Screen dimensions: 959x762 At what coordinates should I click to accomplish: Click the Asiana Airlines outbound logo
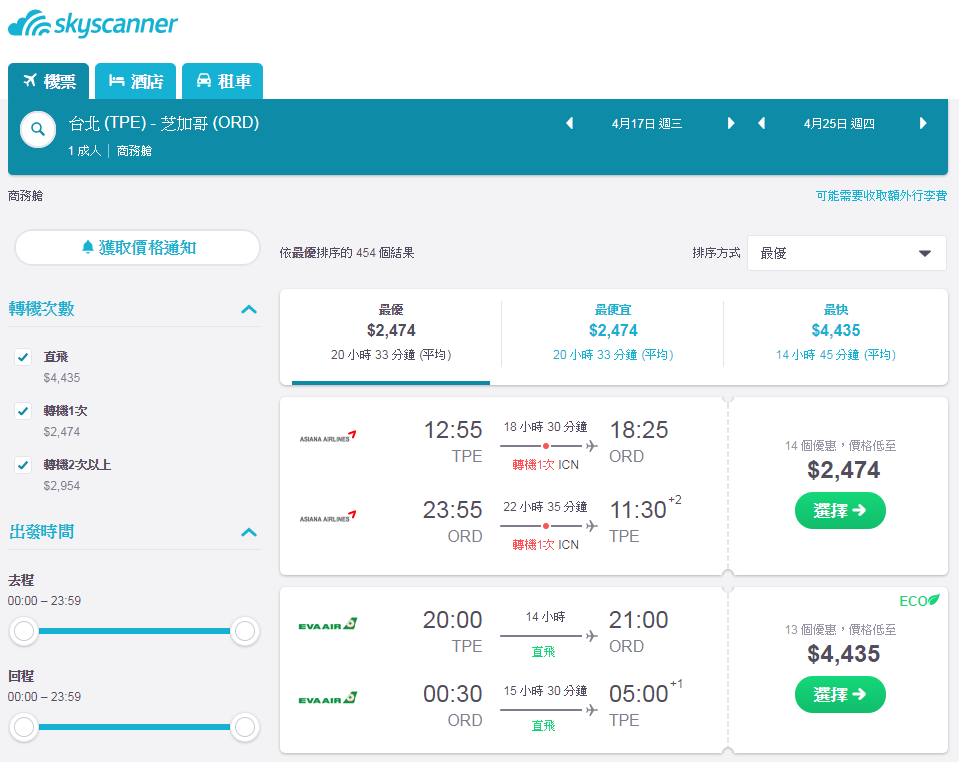[x=328, y=437]
